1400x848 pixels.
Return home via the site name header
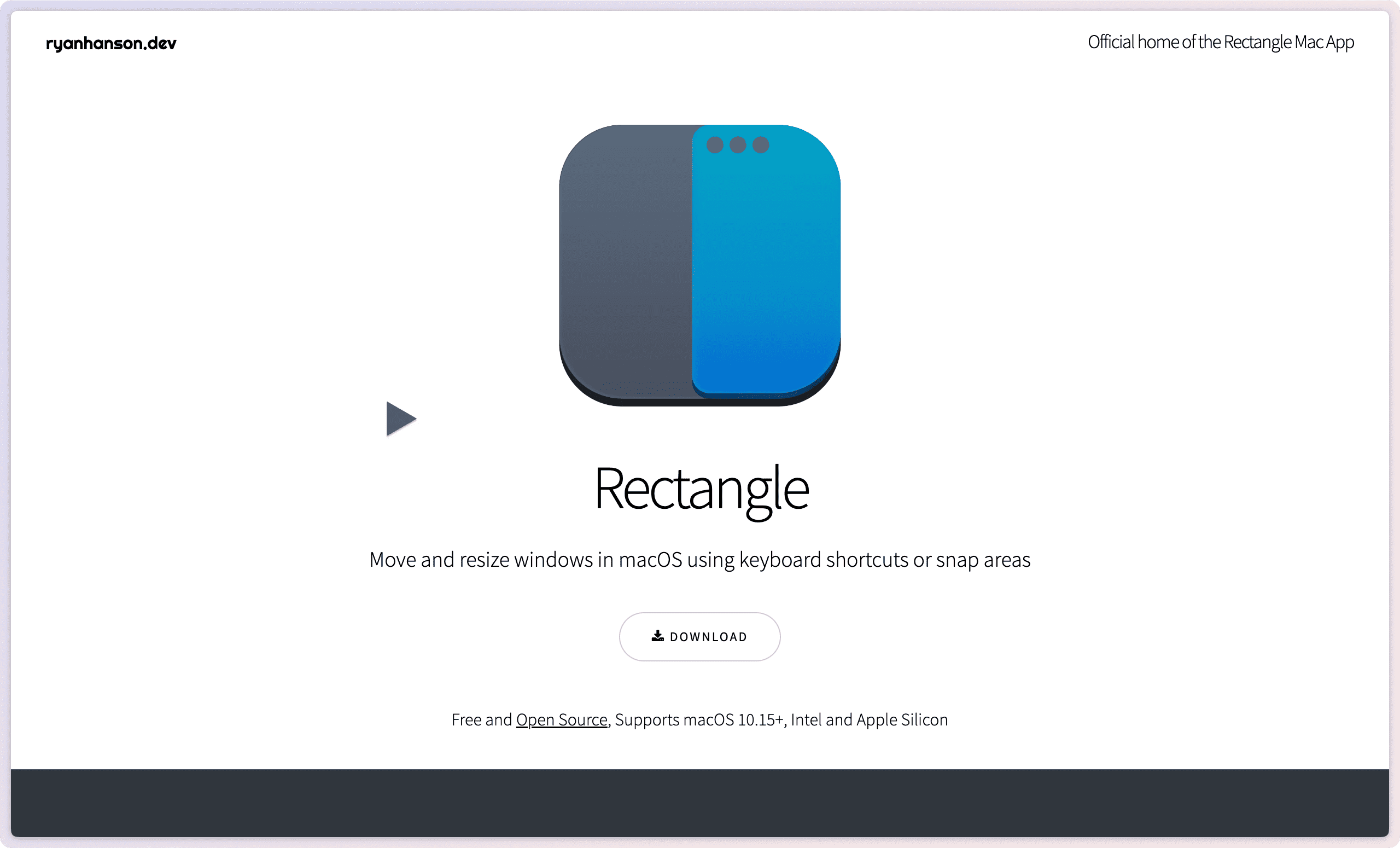click(111, 42)
